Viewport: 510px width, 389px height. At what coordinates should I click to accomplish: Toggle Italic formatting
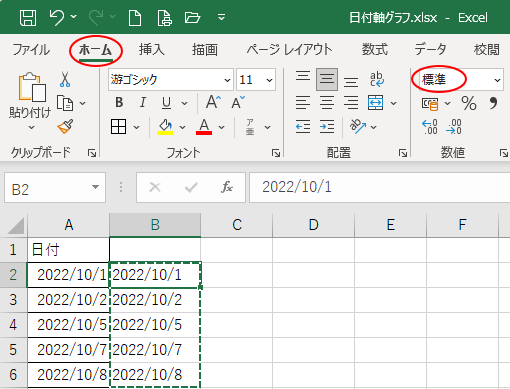[x=143, y=103]
